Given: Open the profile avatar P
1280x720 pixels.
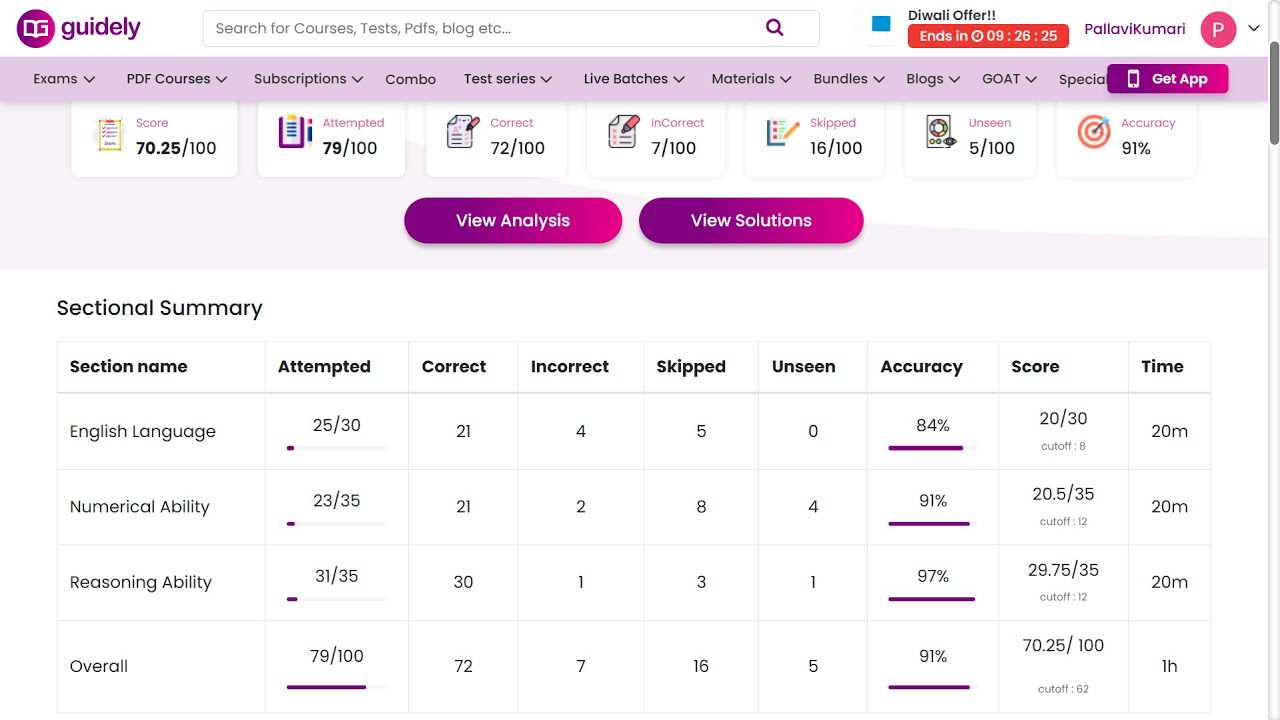Looking at the screenshot, I should [x=1218, y=29].
